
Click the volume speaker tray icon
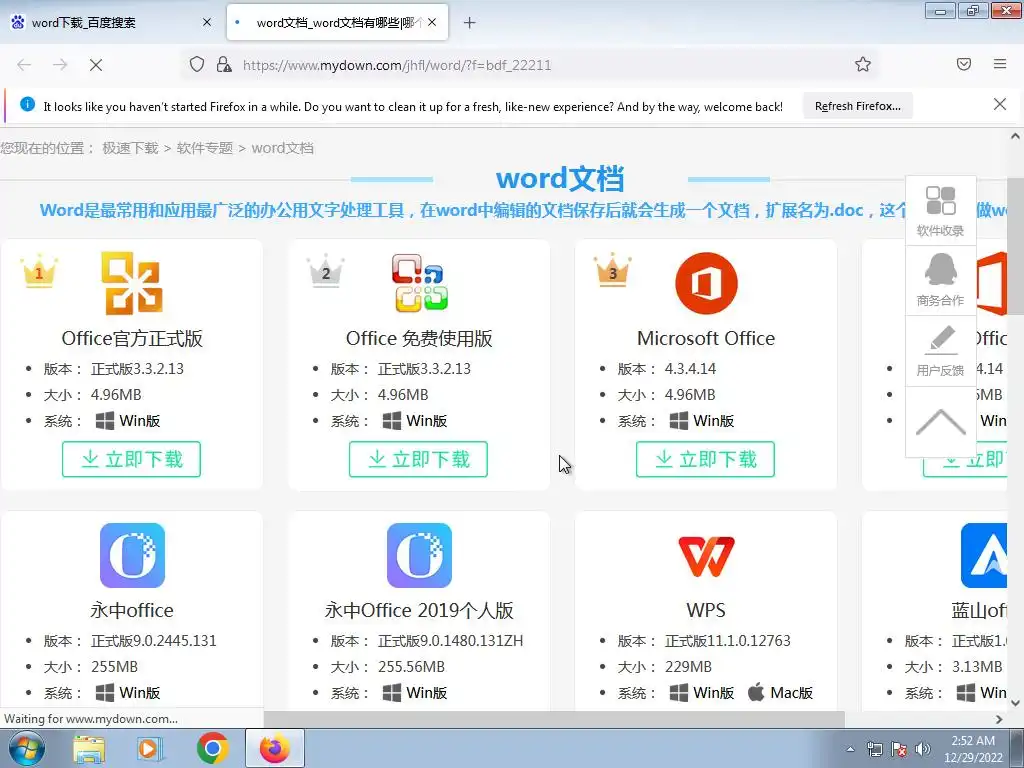click(923, 749)
